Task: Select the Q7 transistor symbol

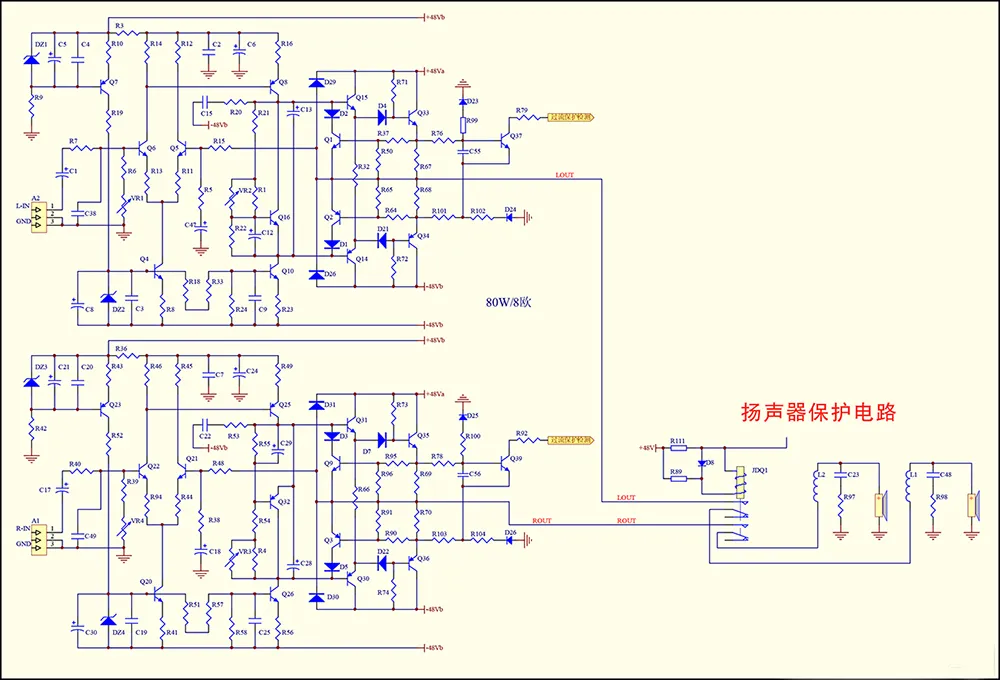Action: [105, 86]
